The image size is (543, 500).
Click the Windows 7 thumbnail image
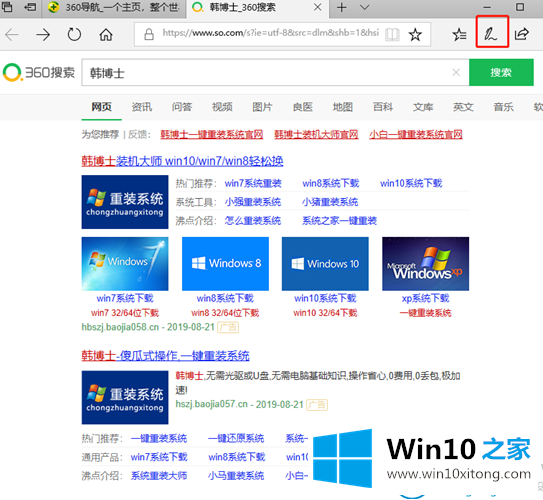click(125, 264)
